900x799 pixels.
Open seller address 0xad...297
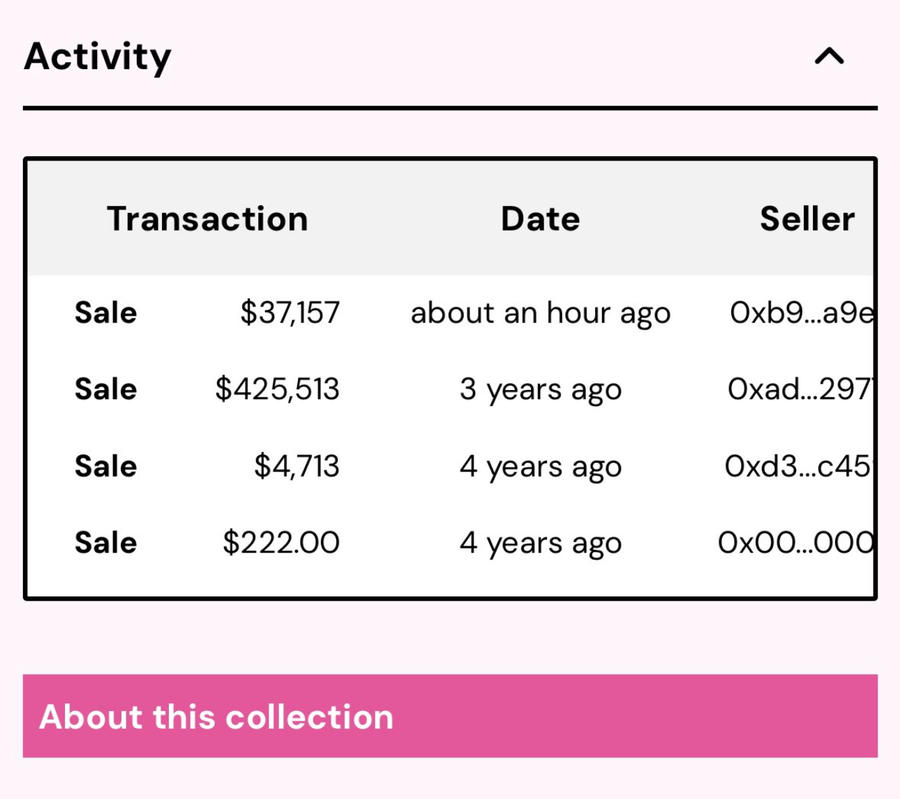(x=799, y=389)
